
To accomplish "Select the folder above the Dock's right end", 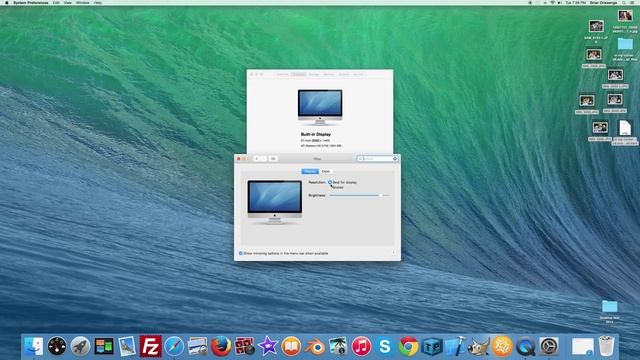I will click(609, 306).
